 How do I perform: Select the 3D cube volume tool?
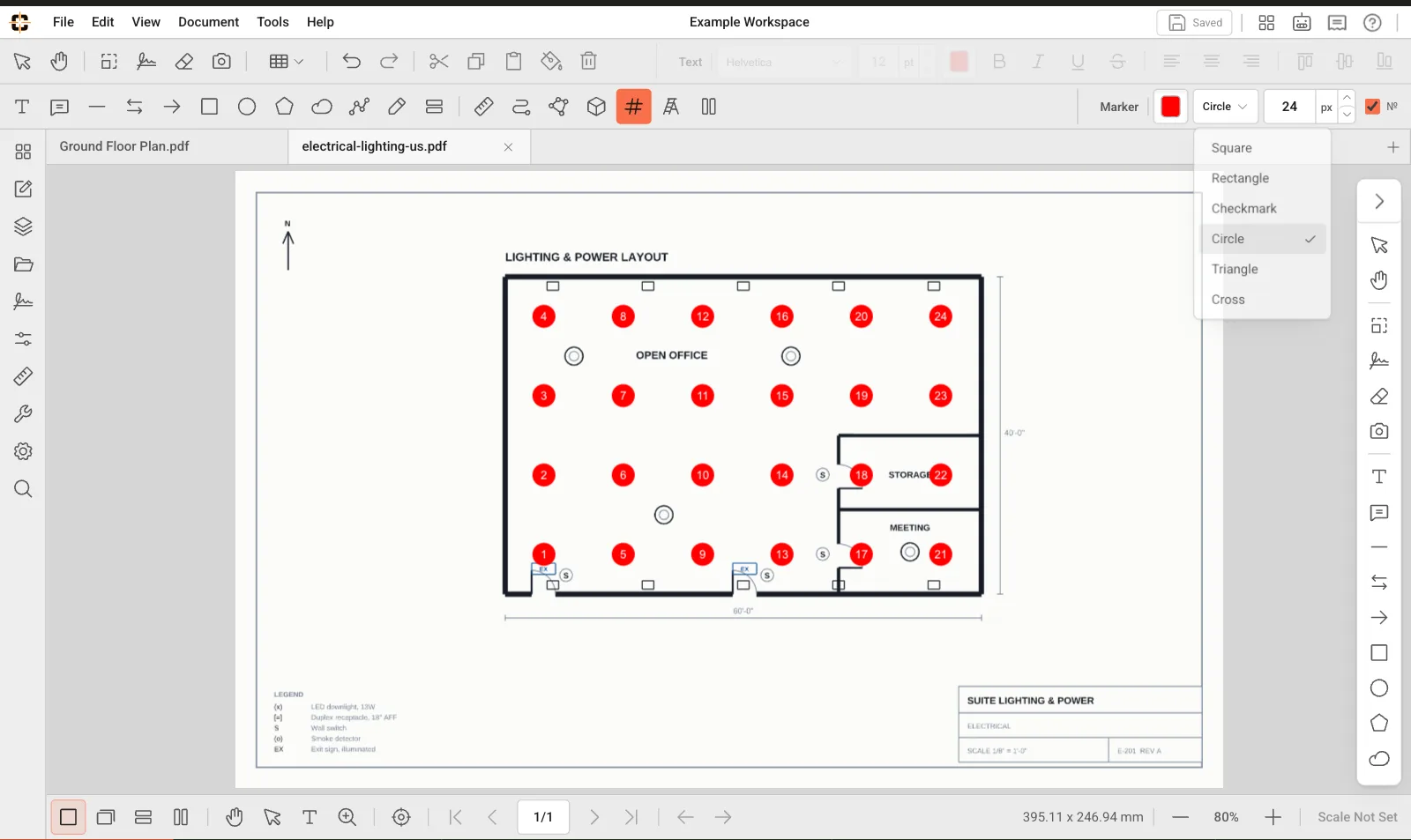pos(596,107)
